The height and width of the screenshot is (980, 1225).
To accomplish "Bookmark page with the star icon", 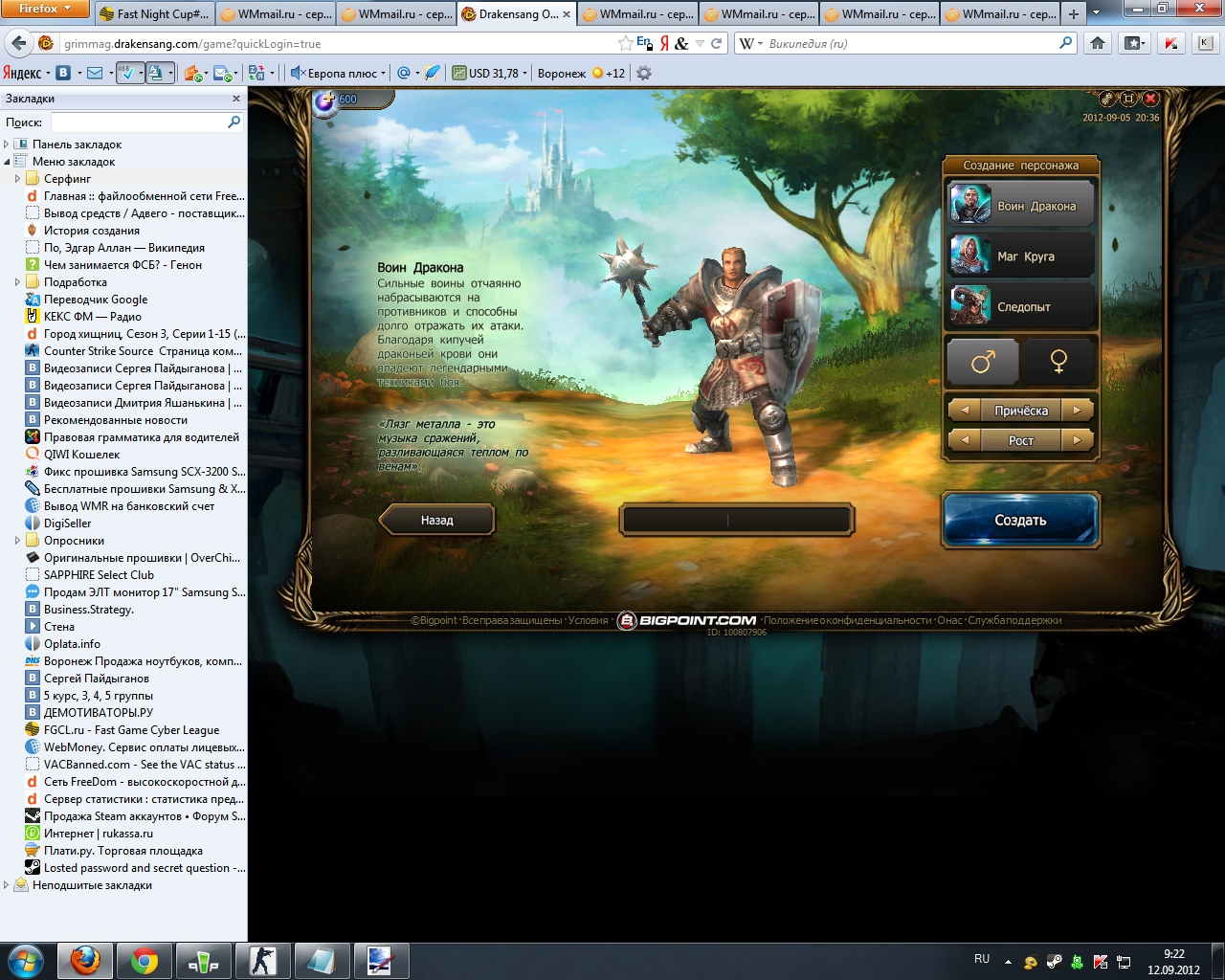I will tap(625, 43).
